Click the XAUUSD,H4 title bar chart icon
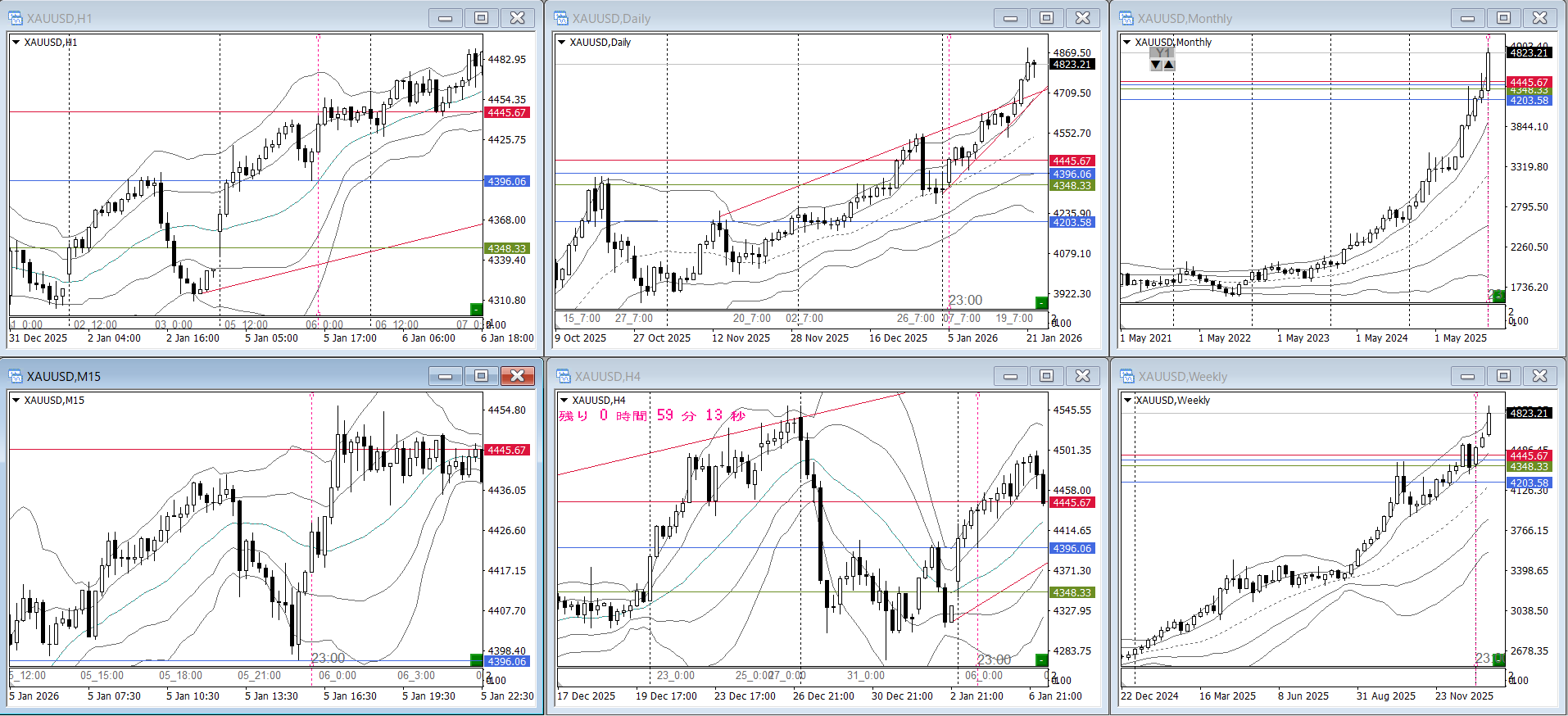This screenshot has height=716, width=1568. tap(563, 376)
